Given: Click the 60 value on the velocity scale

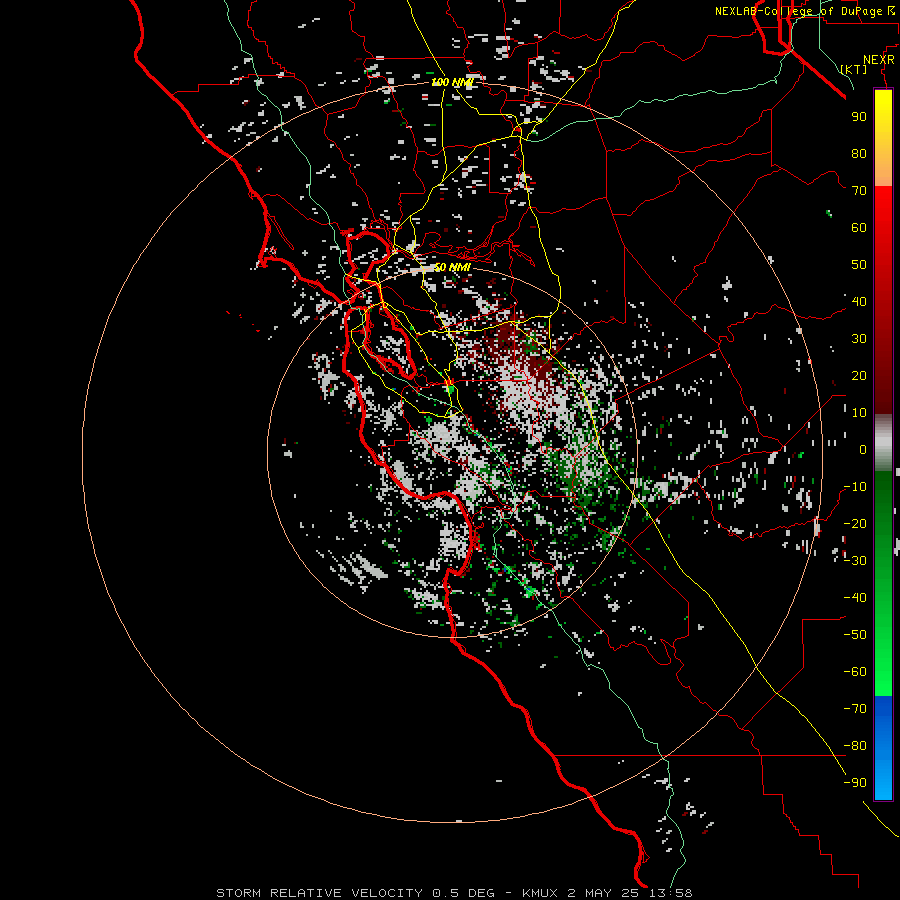Looking at the screenshot, I should (859, 228).
